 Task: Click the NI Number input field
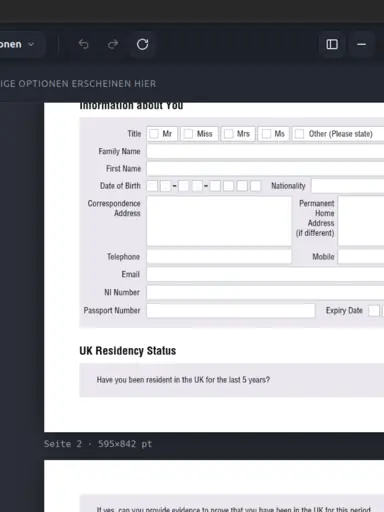click(x=265, y=292)
